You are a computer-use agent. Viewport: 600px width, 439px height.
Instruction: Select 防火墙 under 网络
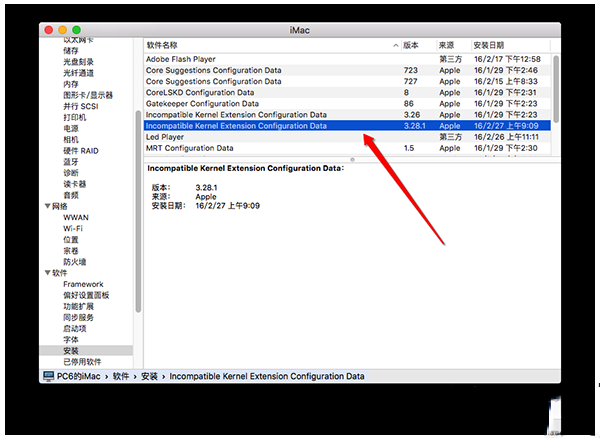[x=75, y=262]
